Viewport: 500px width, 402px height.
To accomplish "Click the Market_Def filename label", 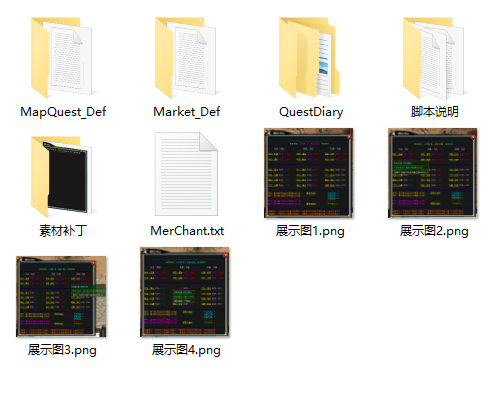I will [x=187, y=112].
